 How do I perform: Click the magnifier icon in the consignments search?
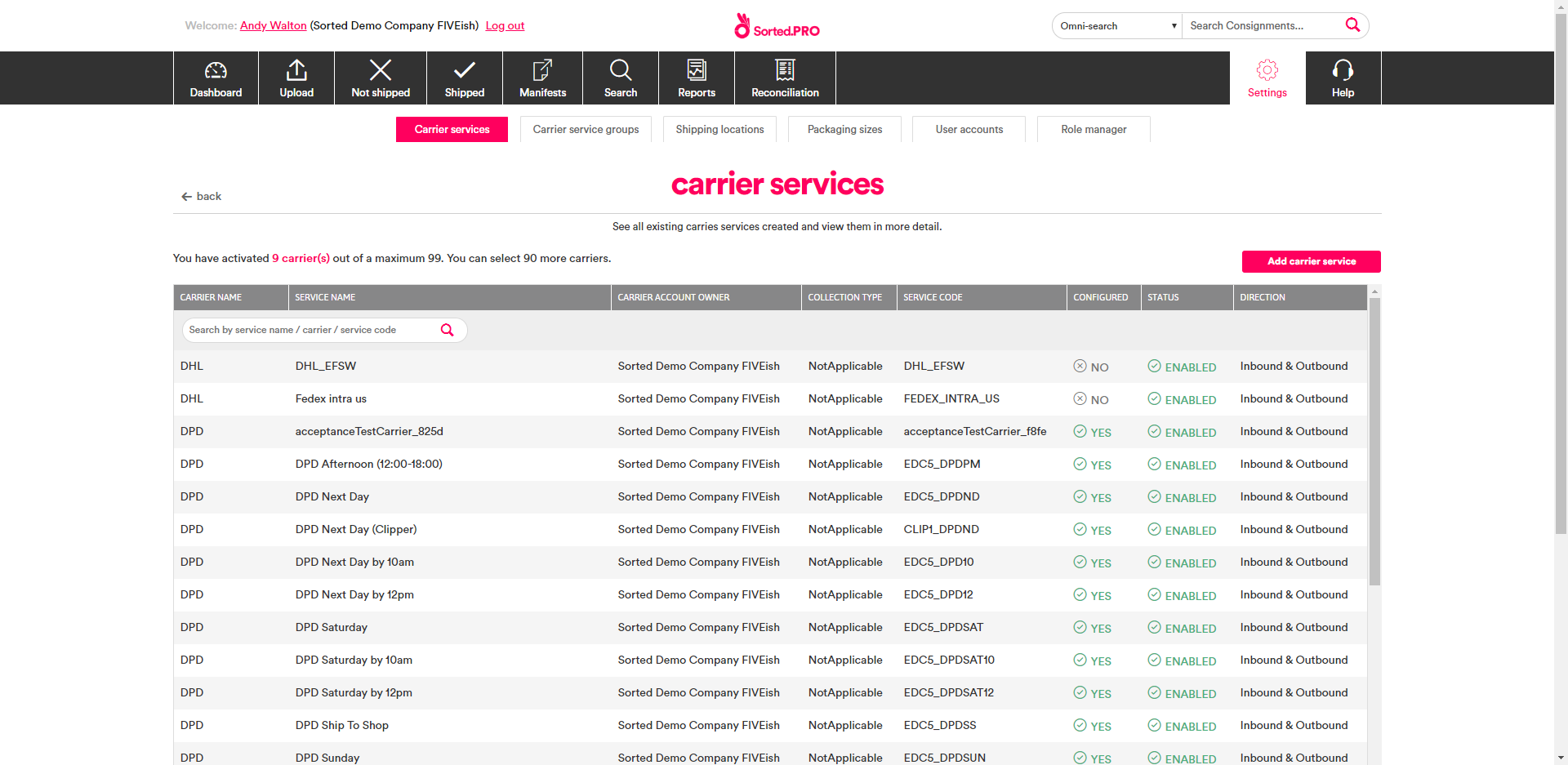(1352, 25)
